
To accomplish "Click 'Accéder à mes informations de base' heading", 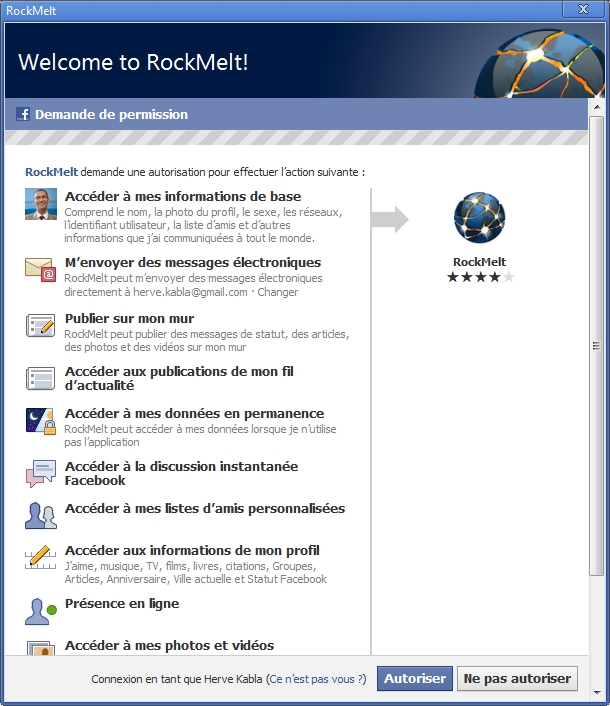I will (183, 196).
